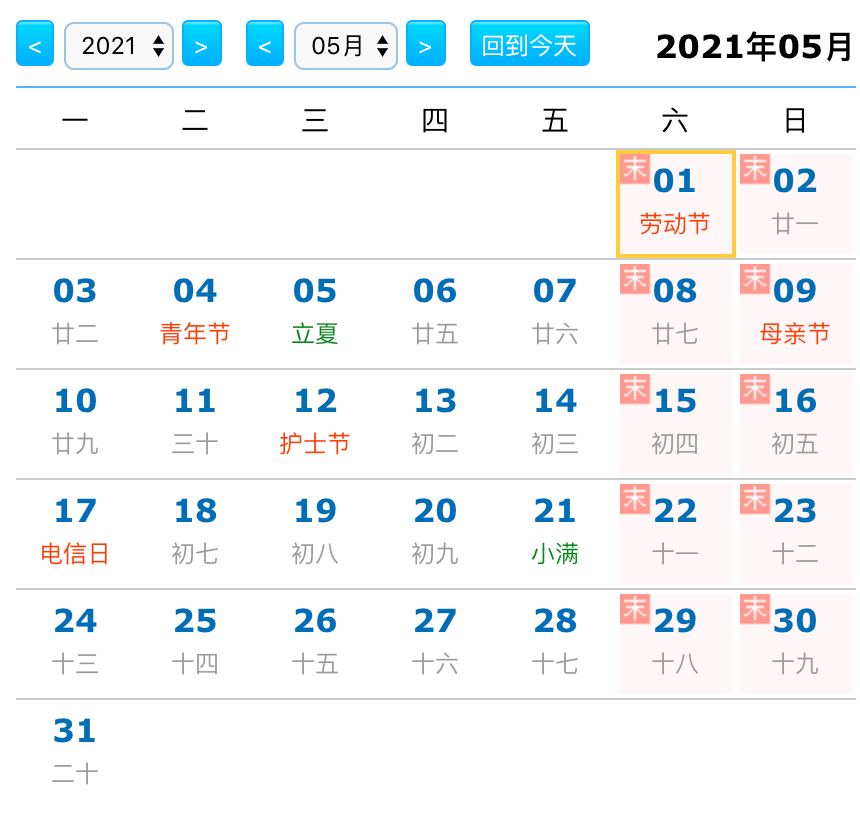
Task: Select May 31 二十 date
Action: pos(75,752)
